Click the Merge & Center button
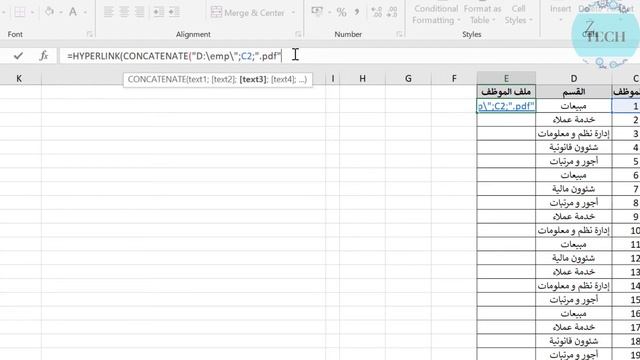Image resolution: width=640 pixels, height=360 pixels. pyautogui.click(x=248, y=13)
